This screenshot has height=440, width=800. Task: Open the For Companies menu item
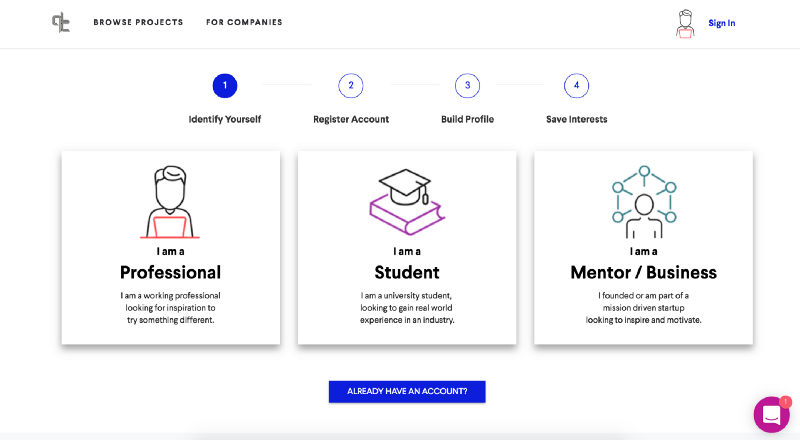(244, 22)
